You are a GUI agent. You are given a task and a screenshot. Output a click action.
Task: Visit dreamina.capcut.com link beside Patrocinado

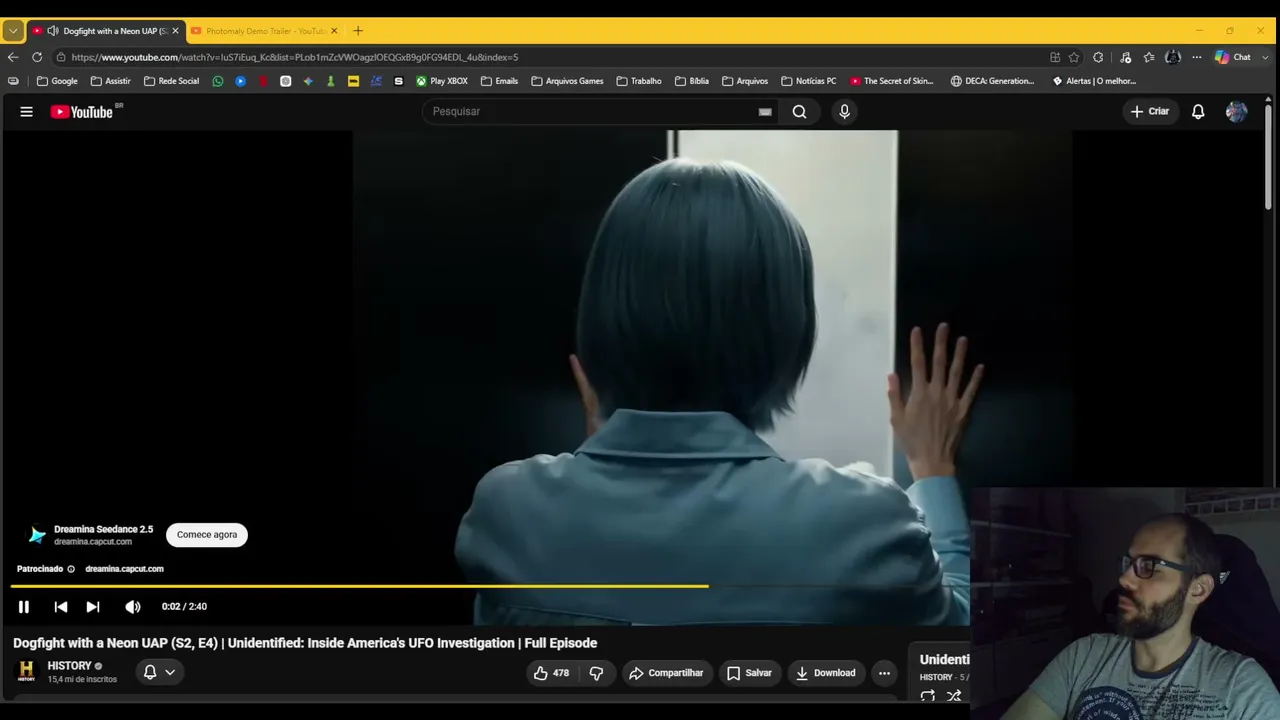click(124, 569)
